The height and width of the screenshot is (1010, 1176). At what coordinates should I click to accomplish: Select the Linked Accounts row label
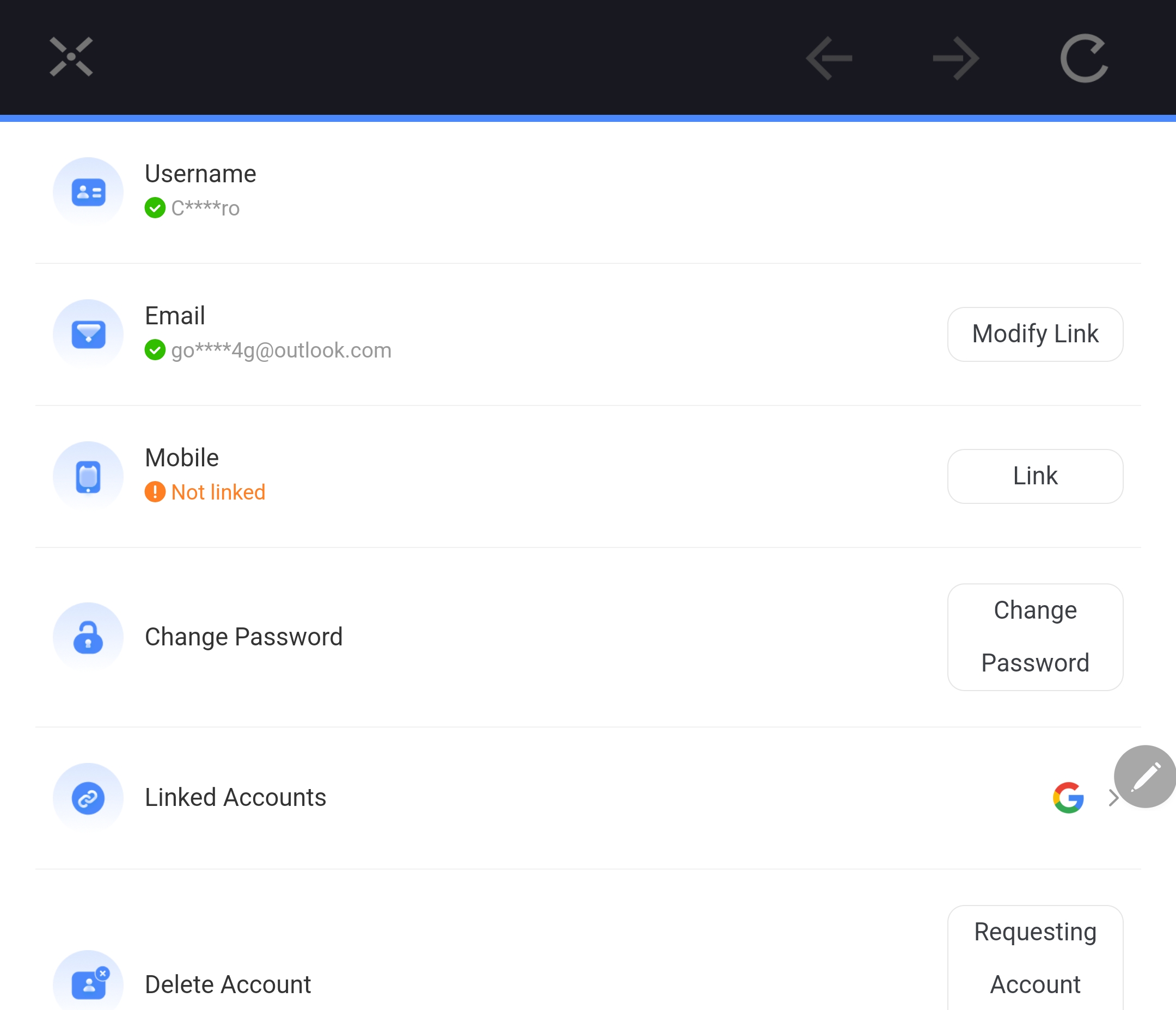[236, 797]
